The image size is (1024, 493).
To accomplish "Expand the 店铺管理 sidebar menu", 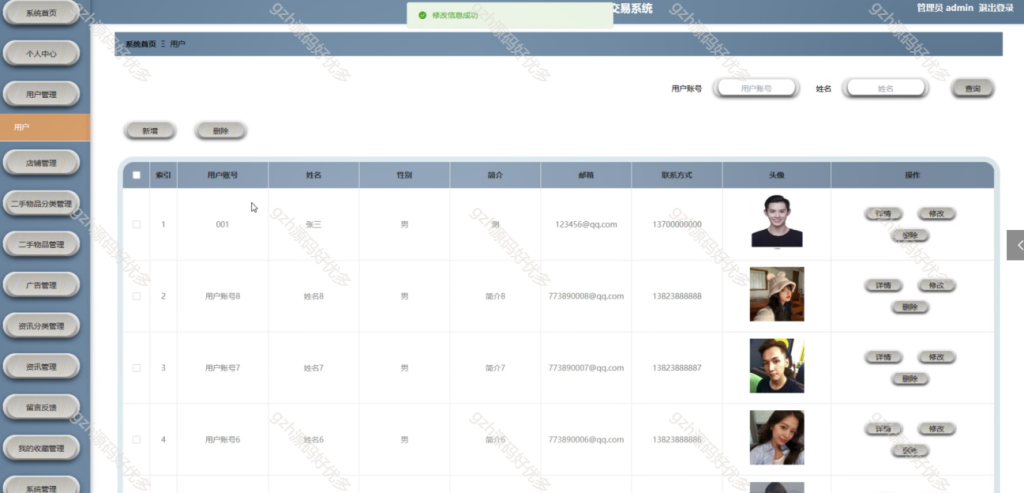I will click(x=41, y=163).
